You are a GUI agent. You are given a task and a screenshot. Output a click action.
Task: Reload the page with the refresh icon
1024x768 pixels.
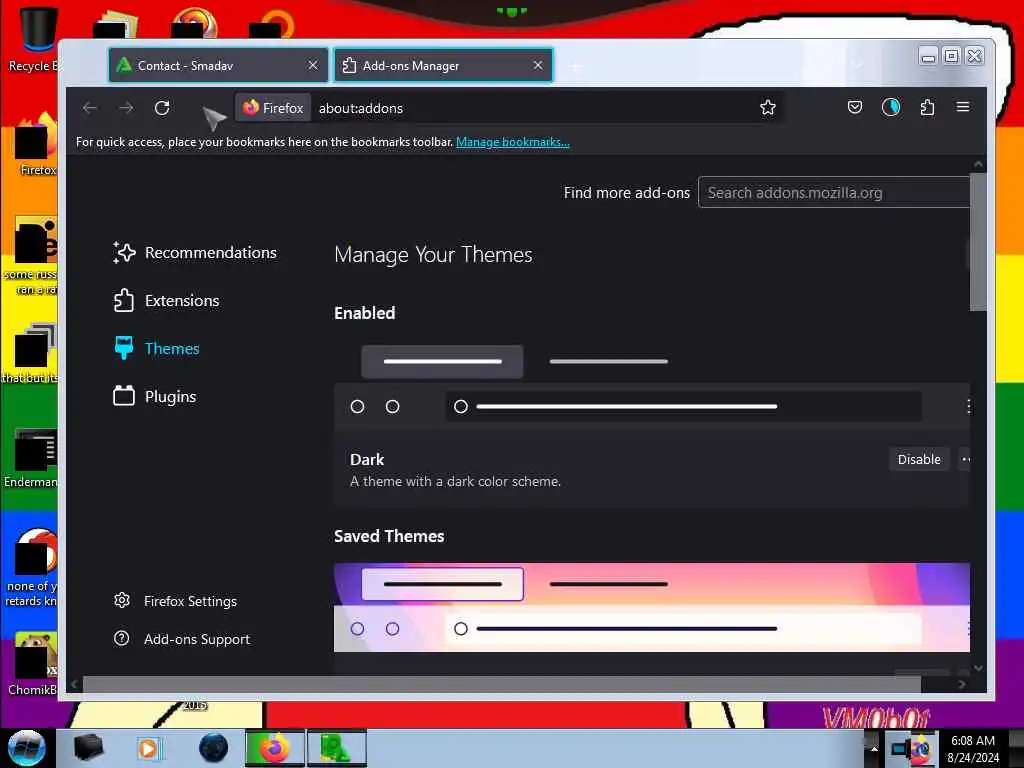[162, 108]
